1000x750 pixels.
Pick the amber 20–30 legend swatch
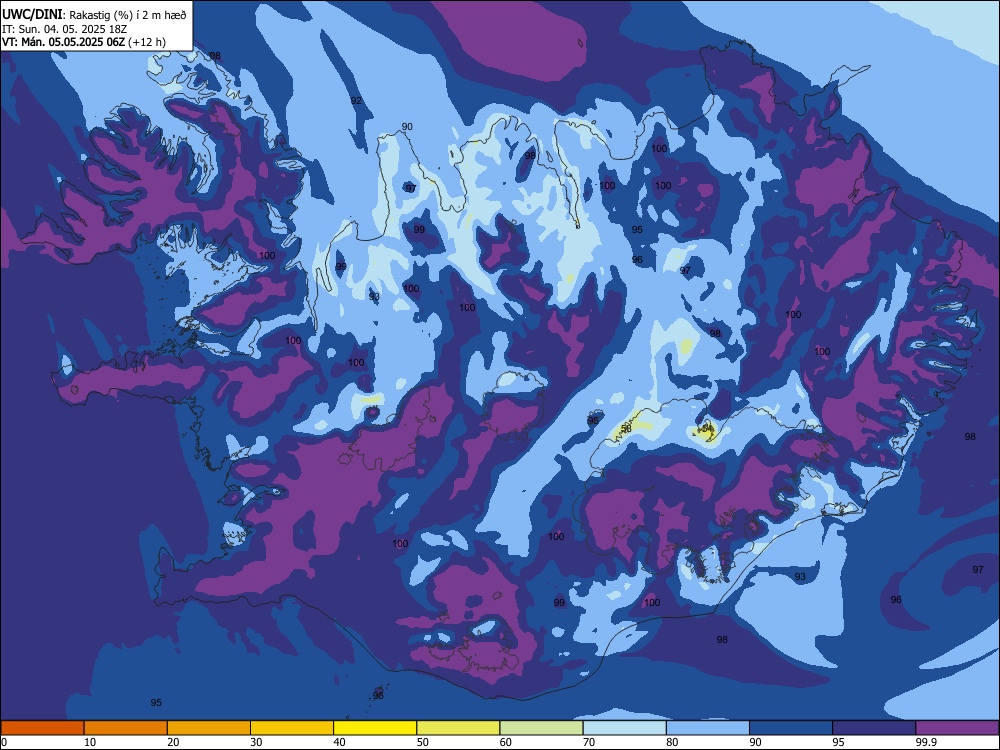coord(209,728)
